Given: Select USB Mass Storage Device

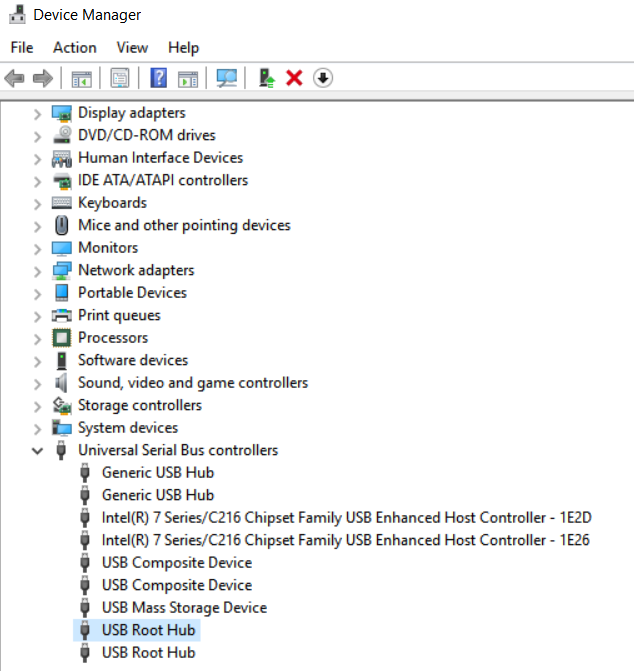Looking at the screenshot, I should pos(184,608).
